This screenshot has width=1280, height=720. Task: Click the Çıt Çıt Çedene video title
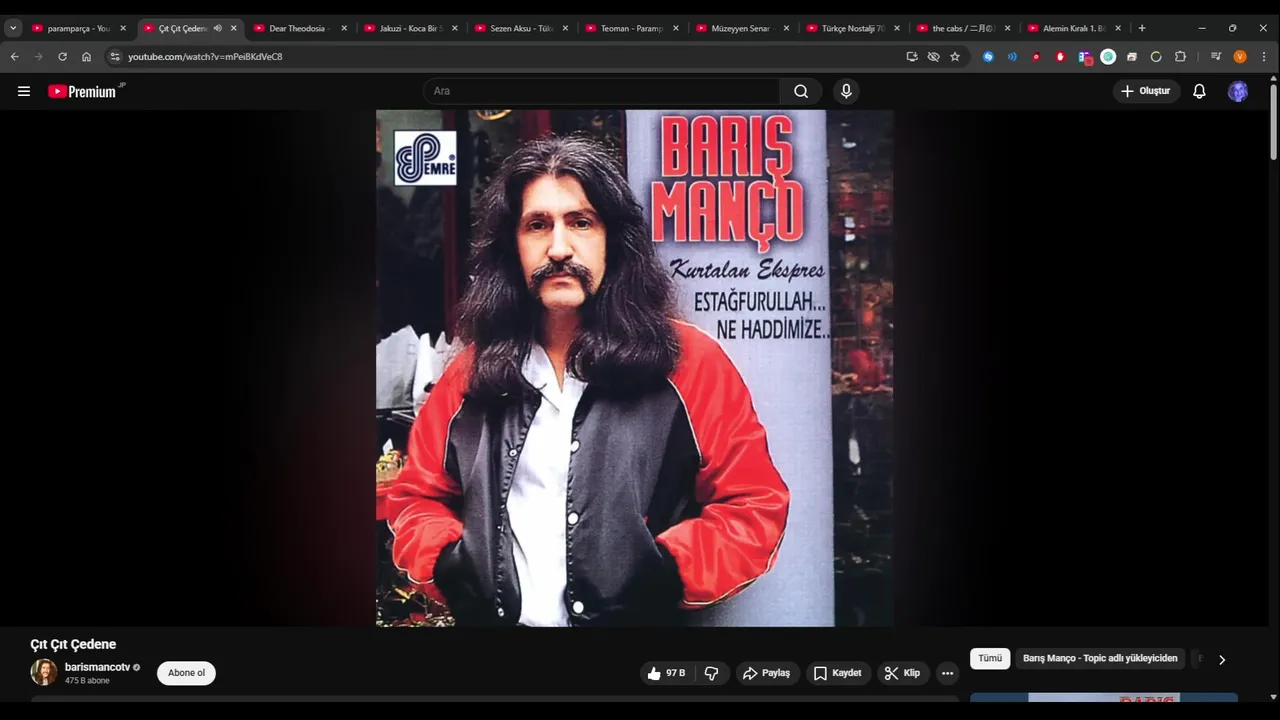pyautogui.click(x=73, y=645)
